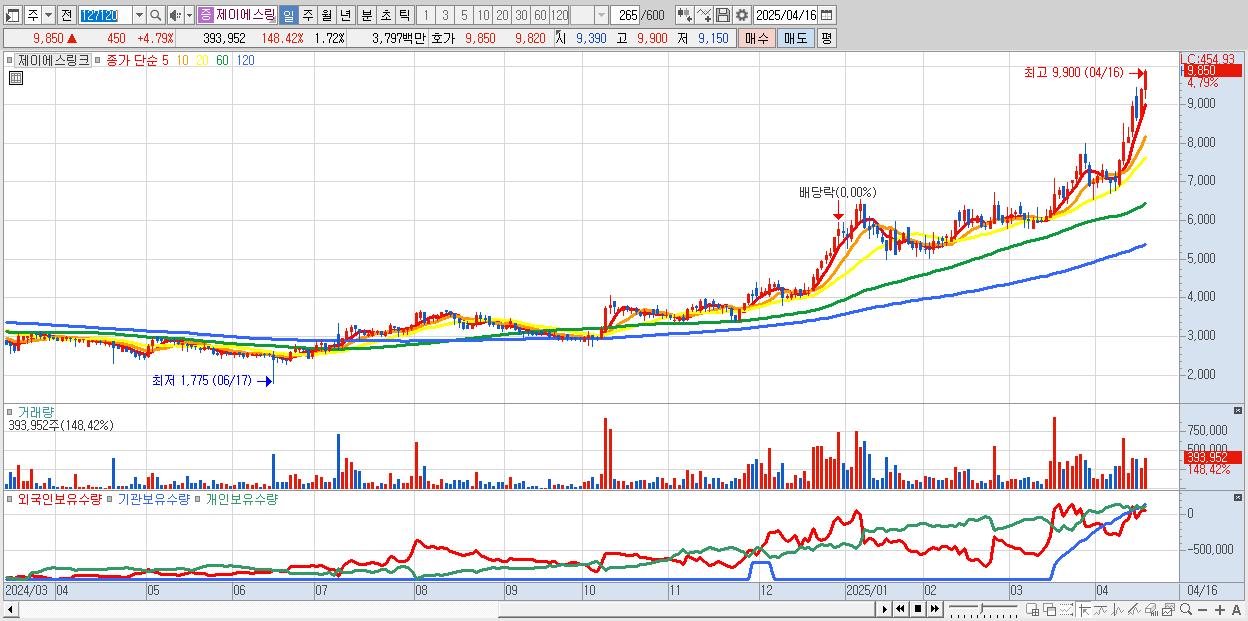Click the horizontal chart scrollbar right arrow
1248x621 pixels.
[884, 609]
